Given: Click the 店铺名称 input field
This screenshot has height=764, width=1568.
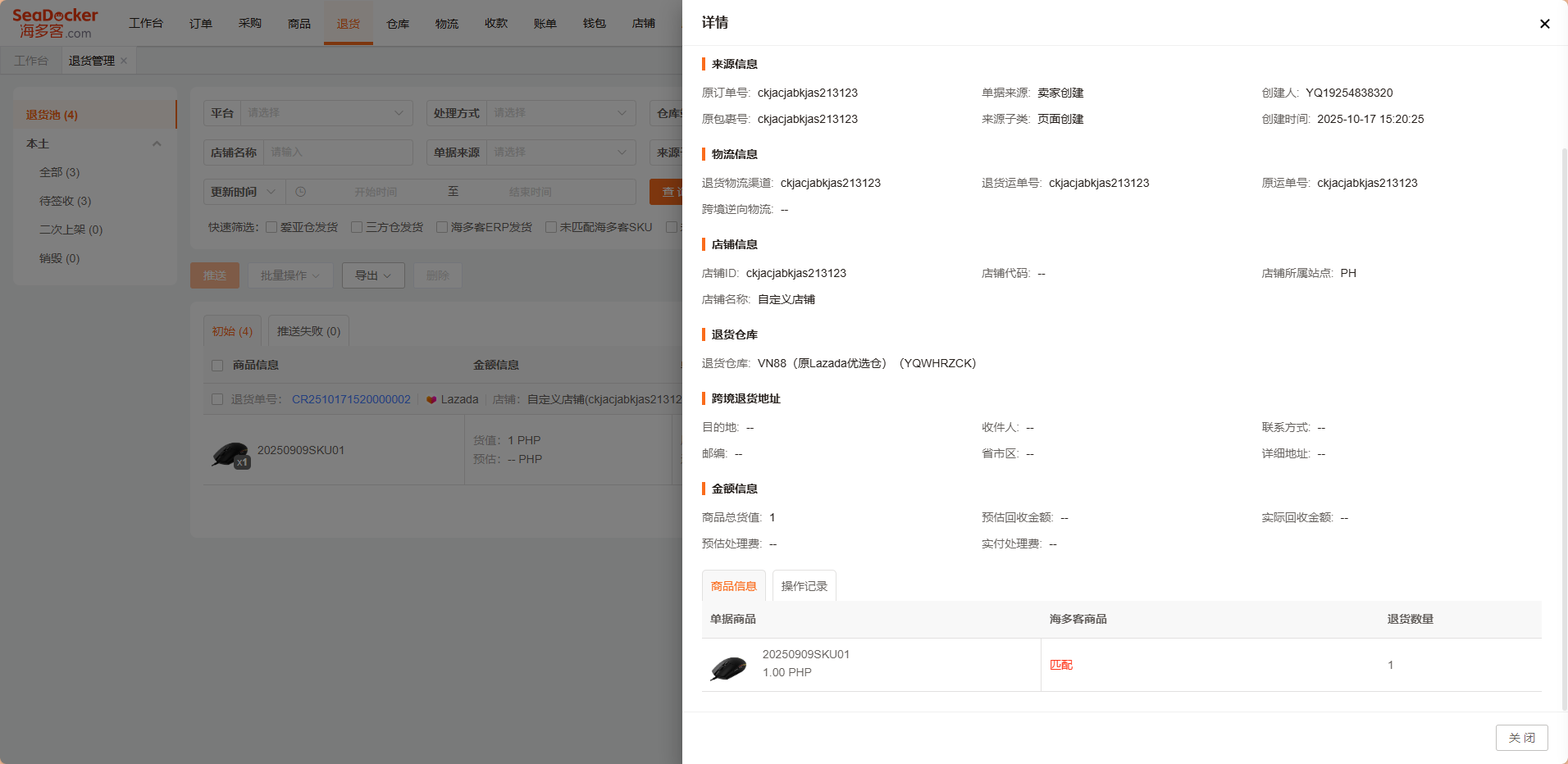Looking at the screenshot, I should pos(338,152).
